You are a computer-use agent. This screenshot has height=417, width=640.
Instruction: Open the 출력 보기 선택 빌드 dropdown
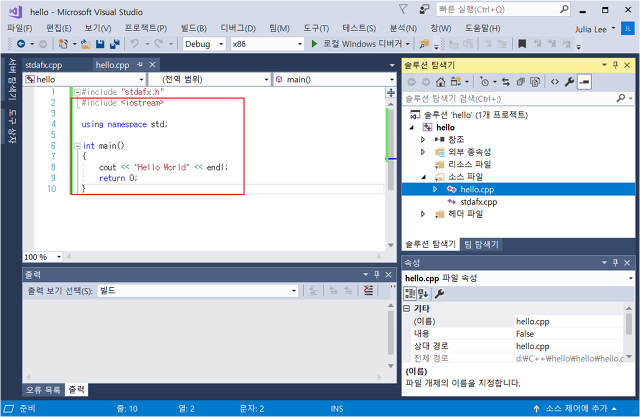click(x=294, y=291)
